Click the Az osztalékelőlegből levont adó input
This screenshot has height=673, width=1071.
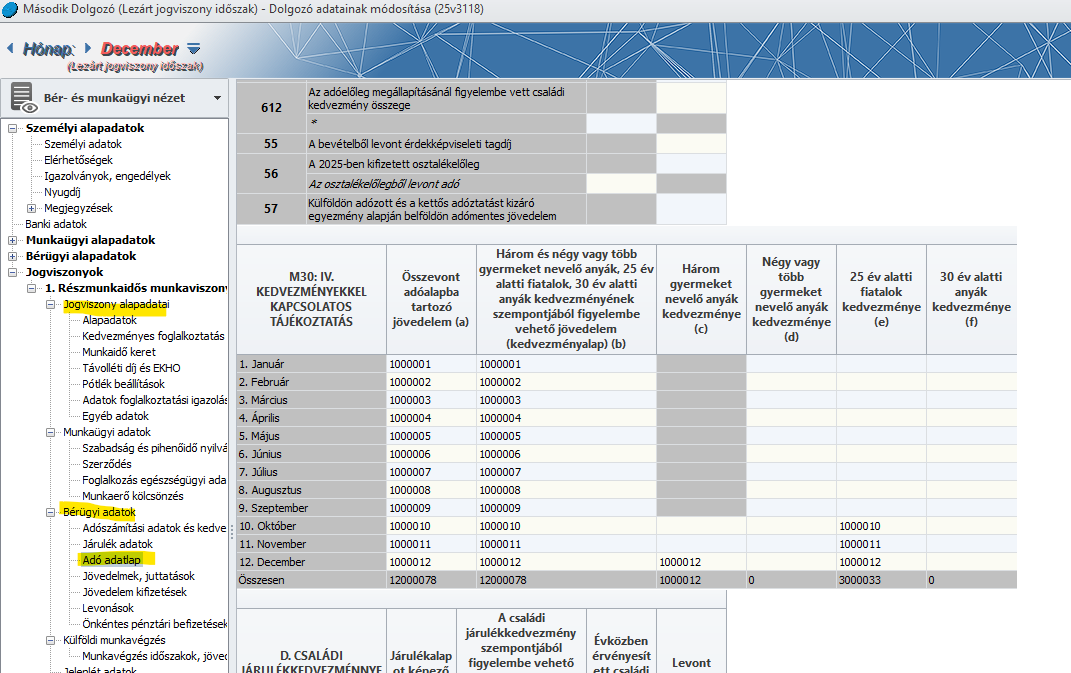(x=621, y=184)
